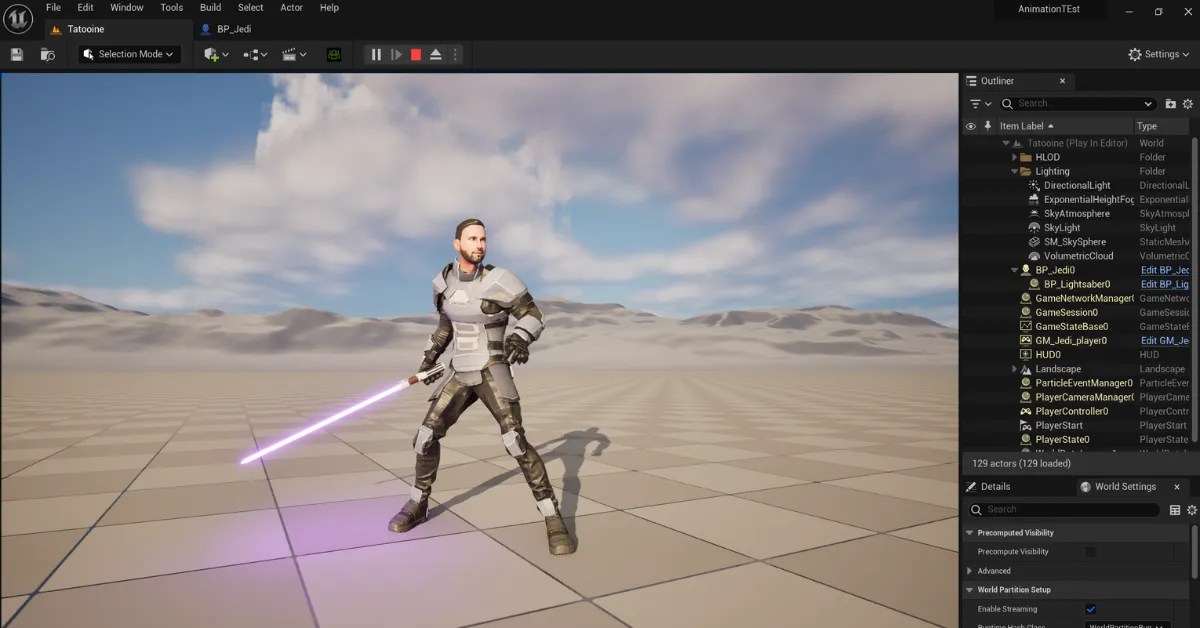
Task: Collapse the Lighting folder
Action: tap(1014, 171)
